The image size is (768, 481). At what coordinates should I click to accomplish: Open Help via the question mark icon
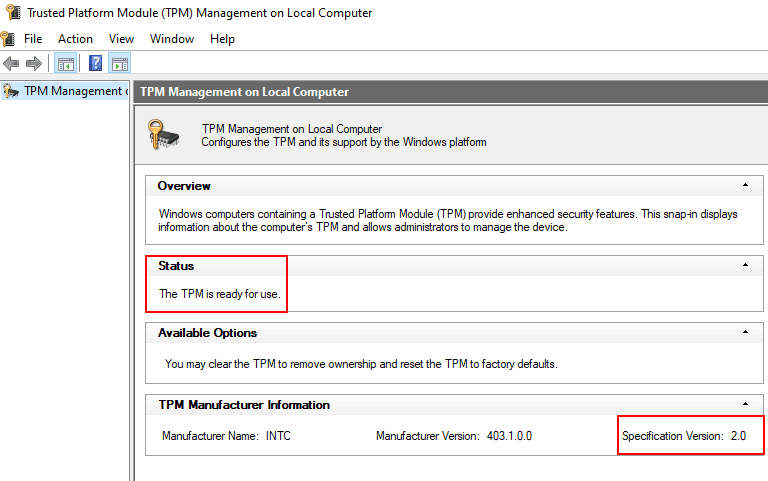pos(96,63)
